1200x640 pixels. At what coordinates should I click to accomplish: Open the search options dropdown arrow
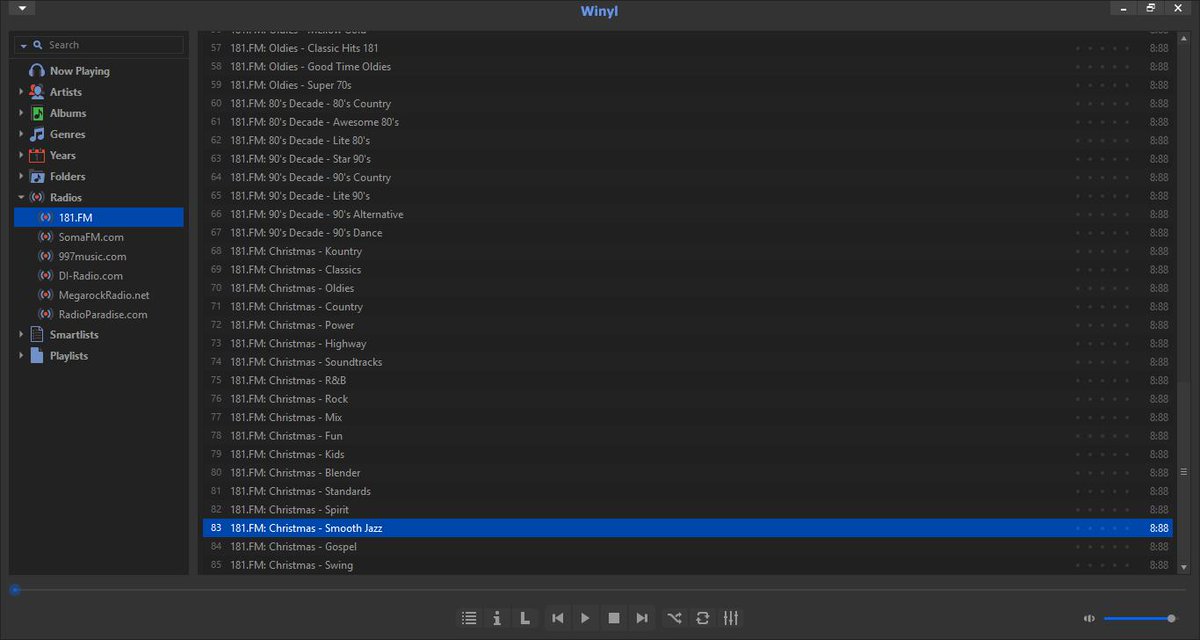23,46
